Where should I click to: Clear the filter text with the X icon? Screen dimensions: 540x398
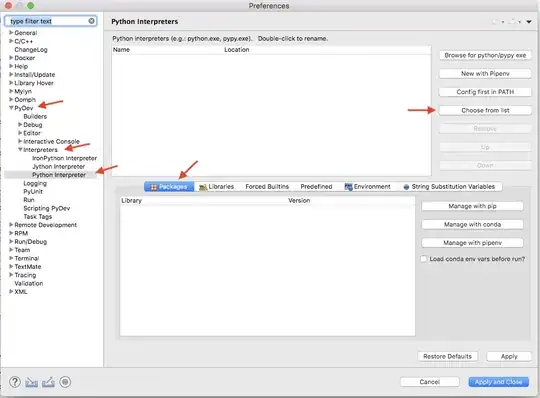point(91,21)
